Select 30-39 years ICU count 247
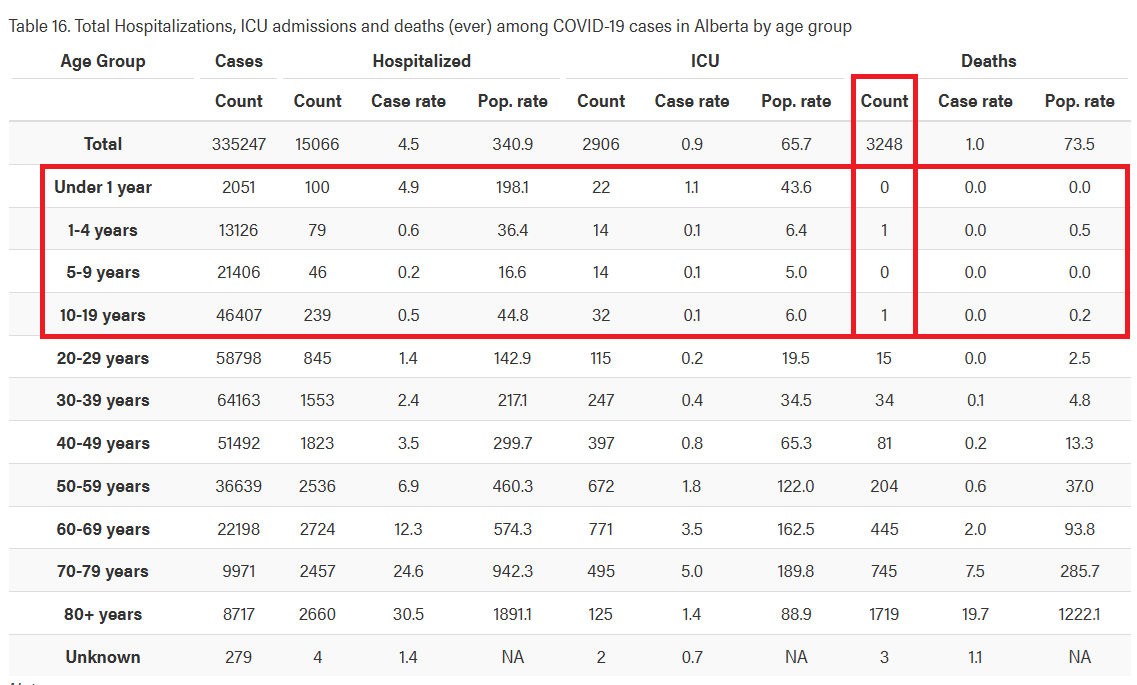This screenshot has height=685, width=1137. pyautogui.click(x=600, y=400)
